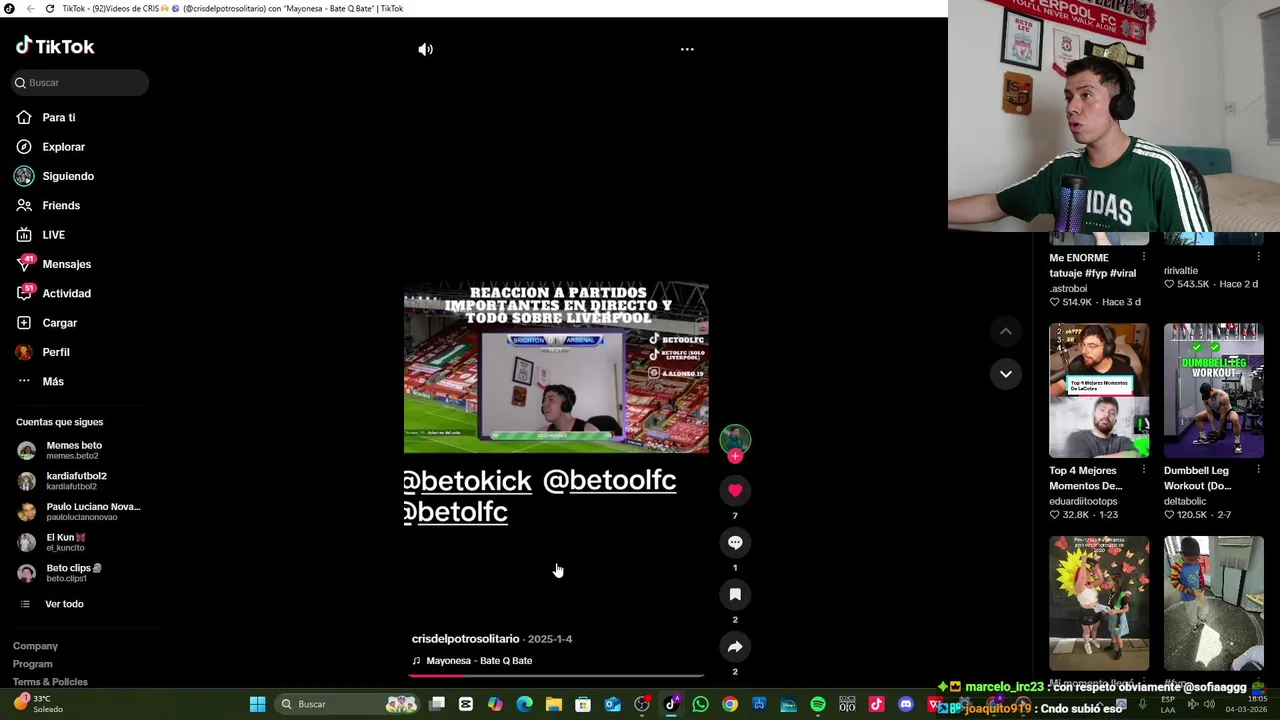Open Task View from taskbar
This screenshot has width=1280, height=720.
437,704
